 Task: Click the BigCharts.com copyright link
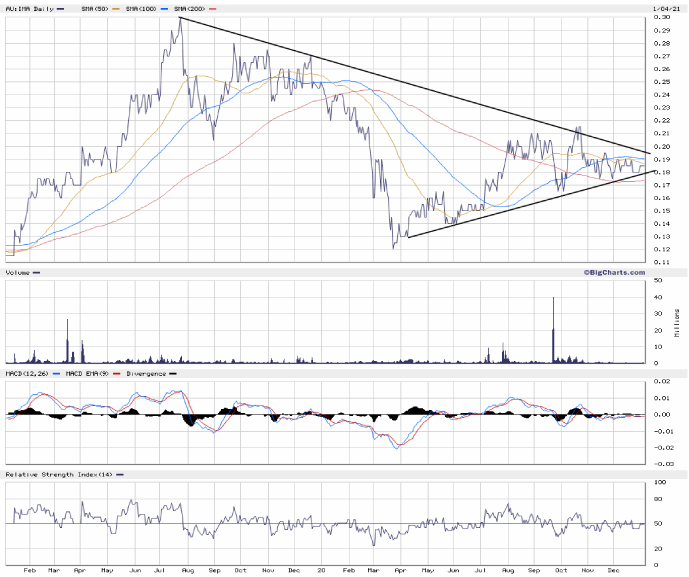click(611, 272)
